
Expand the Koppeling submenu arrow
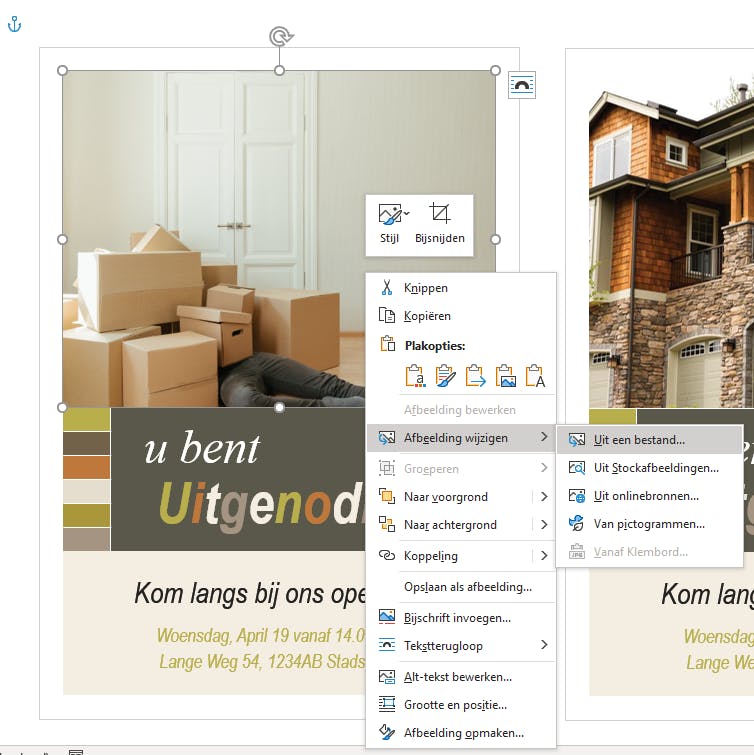pyautogui.click(x=544, y=556)
